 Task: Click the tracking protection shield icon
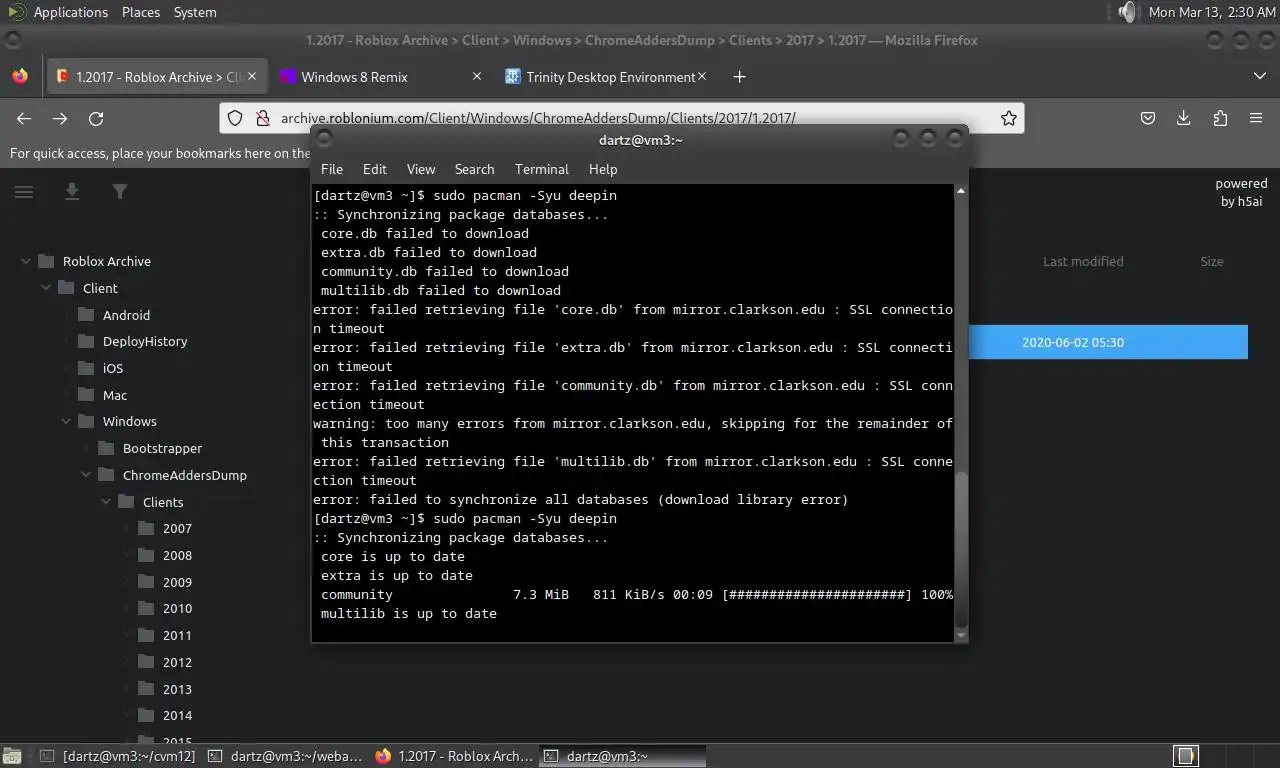pos(235,118)
